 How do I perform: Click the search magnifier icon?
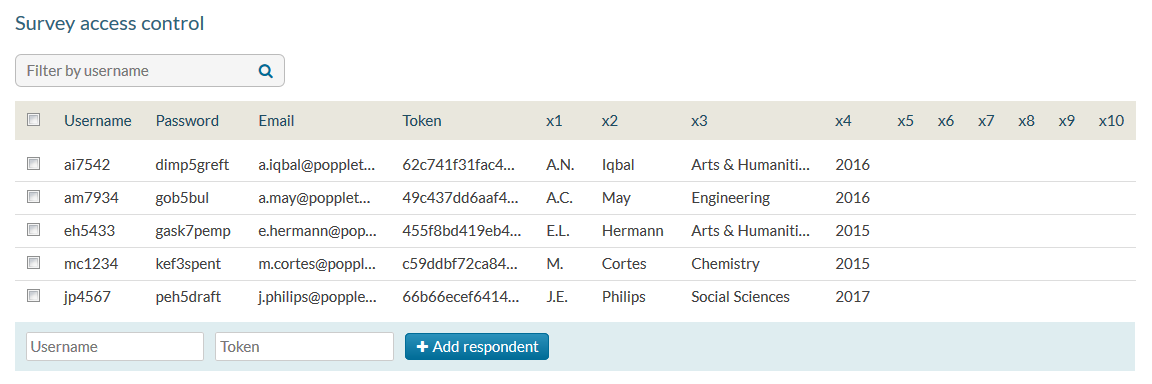265,71
